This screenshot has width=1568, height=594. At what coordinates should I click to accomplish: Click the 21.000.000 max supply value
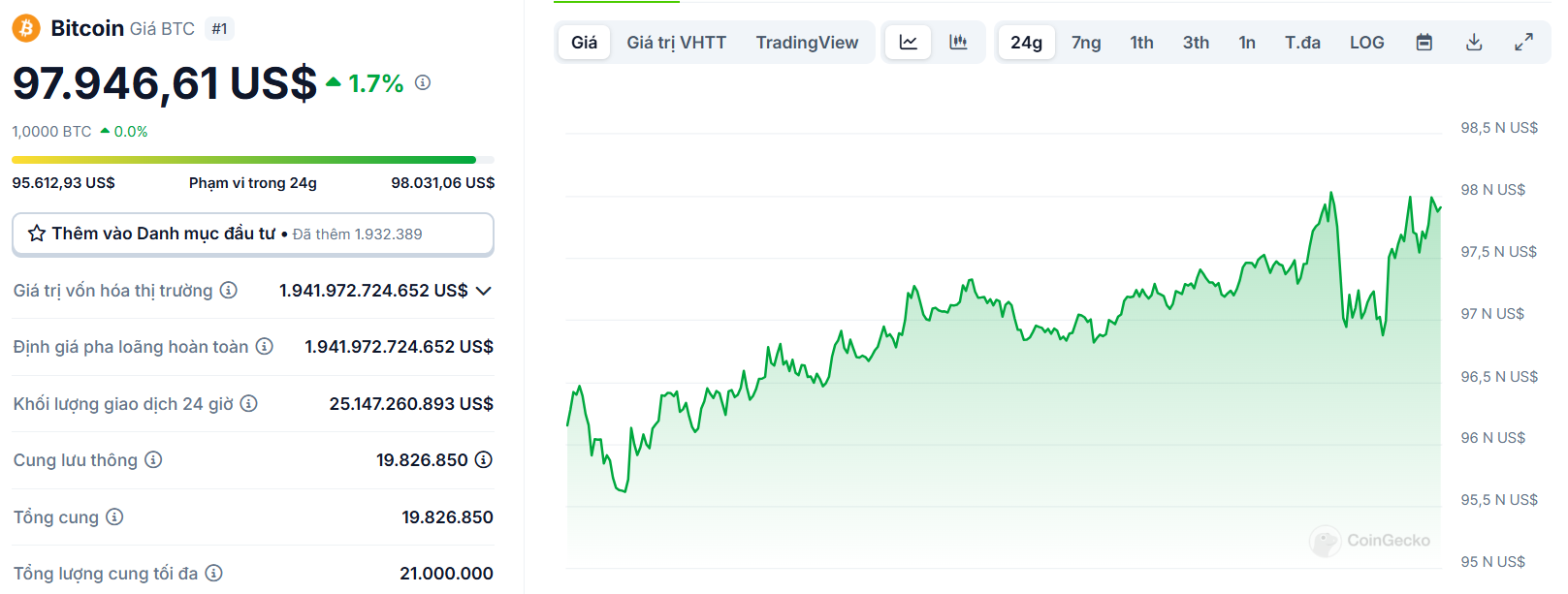pos(447,573)
